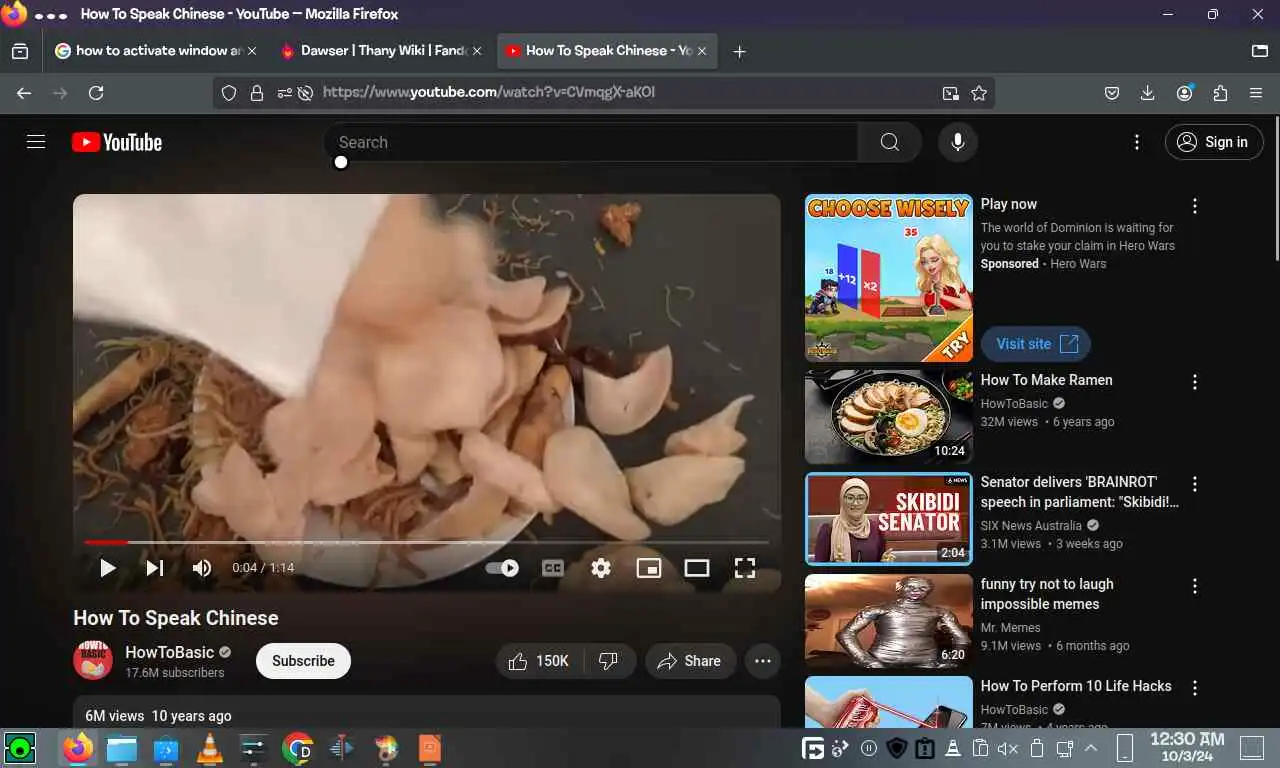Open picture-in-picture from address bar
The height and width of the screenshot is (768, 1280).
(950, 93)
